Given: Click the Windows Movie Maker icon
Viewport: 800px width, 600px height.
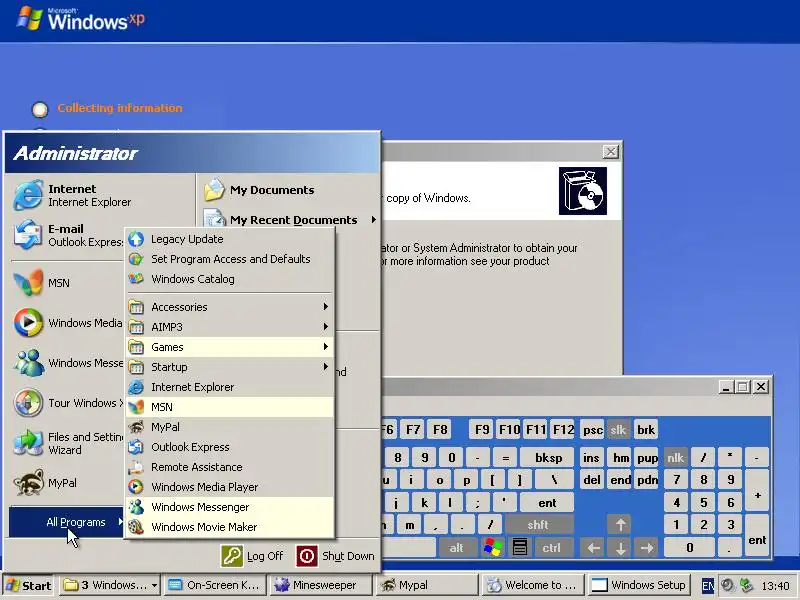Looking at the screenshot, I should 136,527.
